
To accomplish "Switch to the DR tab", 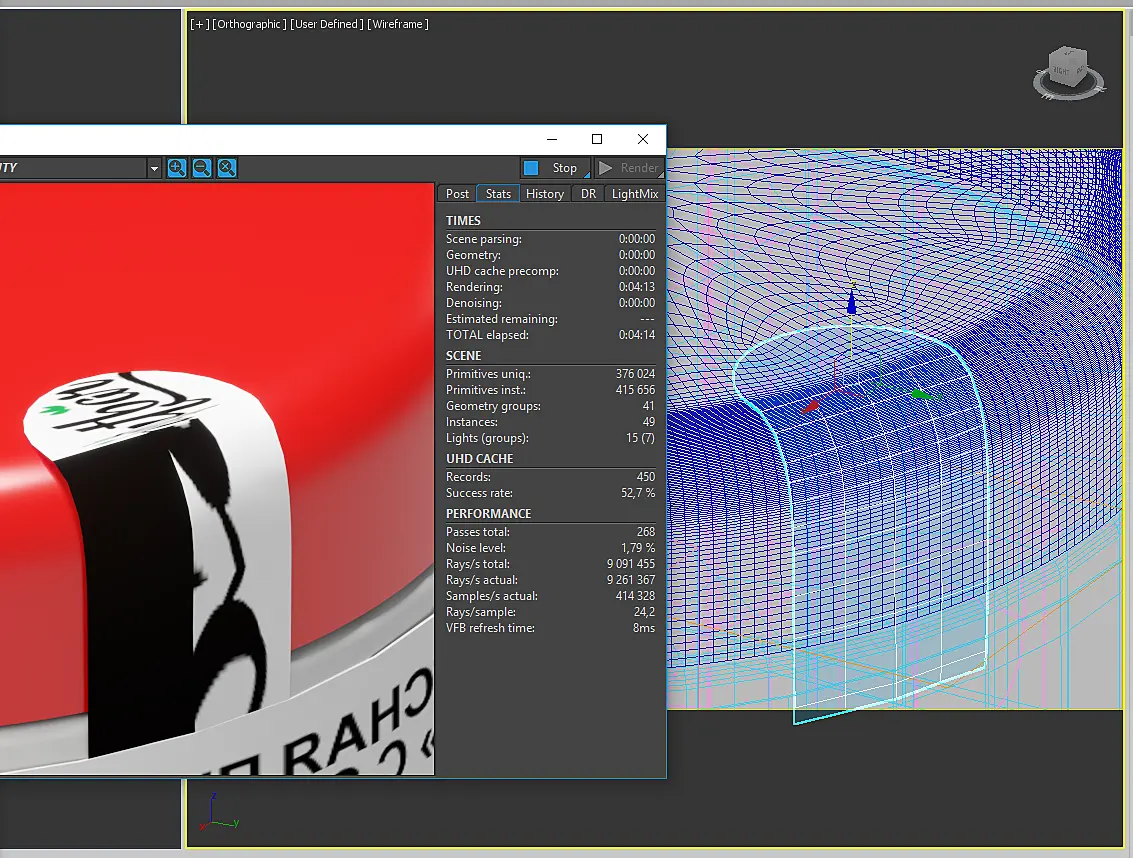I will 588,194.
